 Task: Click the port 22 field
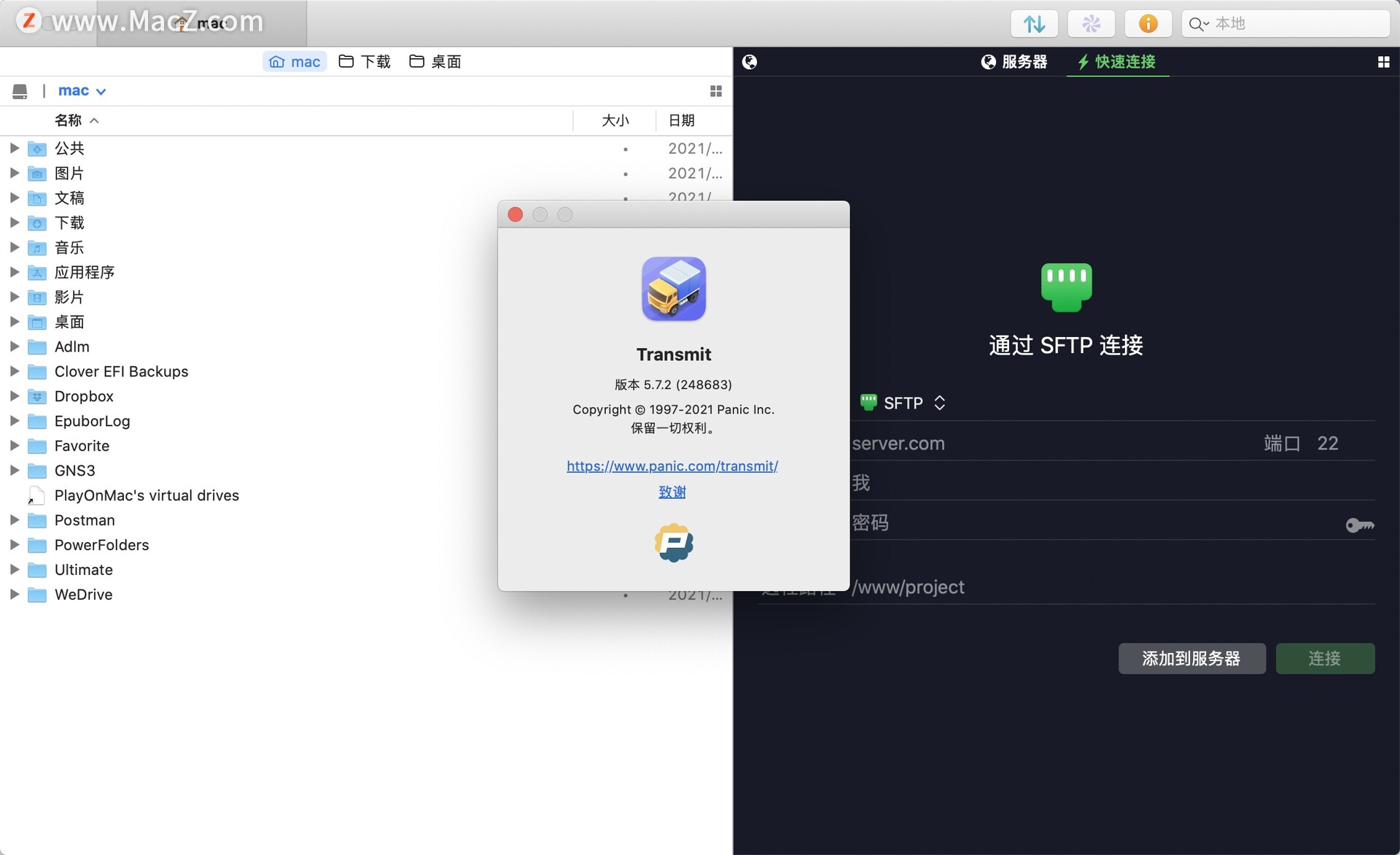click(x=1327, y=444)
